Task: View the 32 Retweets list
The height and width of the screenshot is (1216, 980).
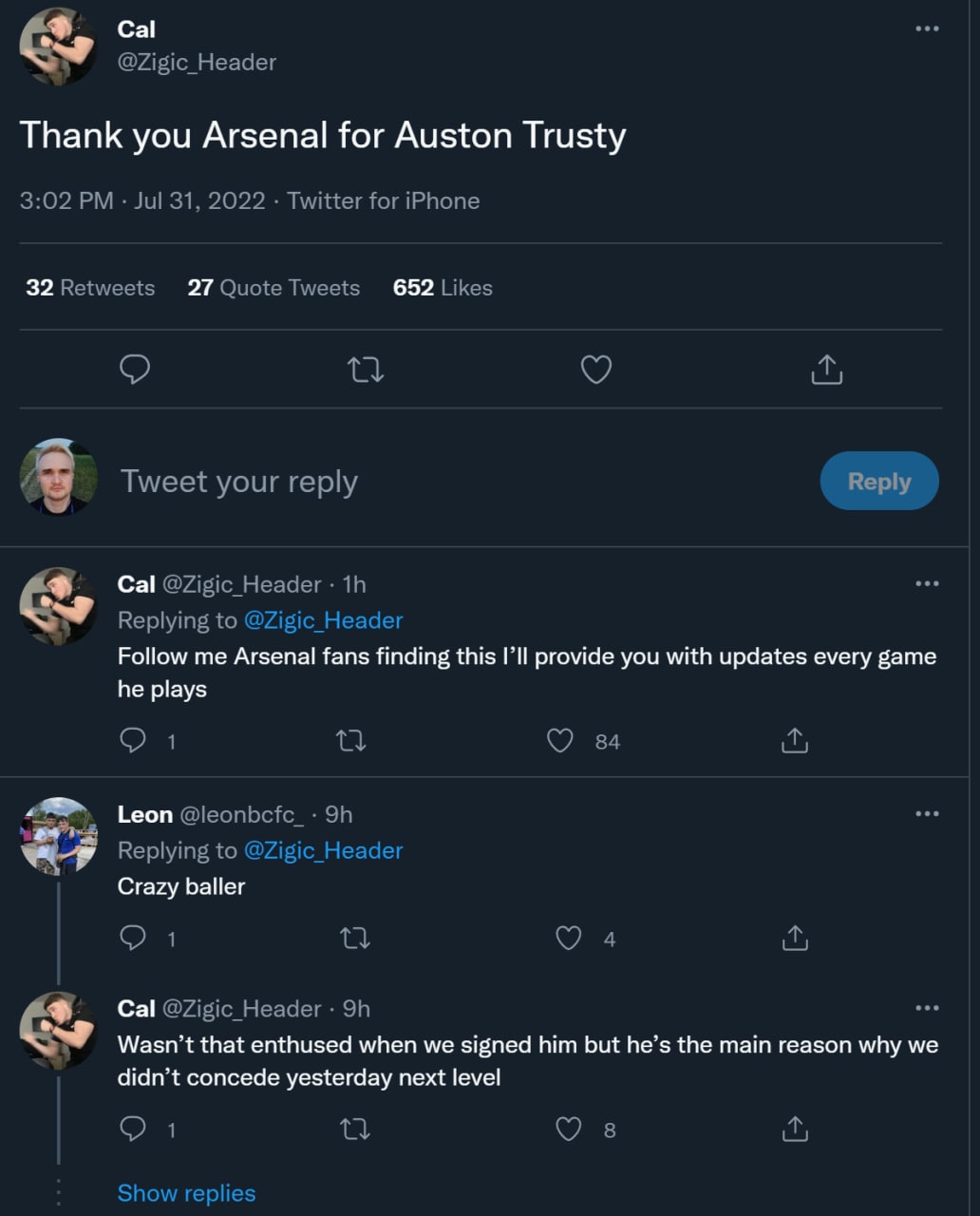Action: click(x=90, y=288)
